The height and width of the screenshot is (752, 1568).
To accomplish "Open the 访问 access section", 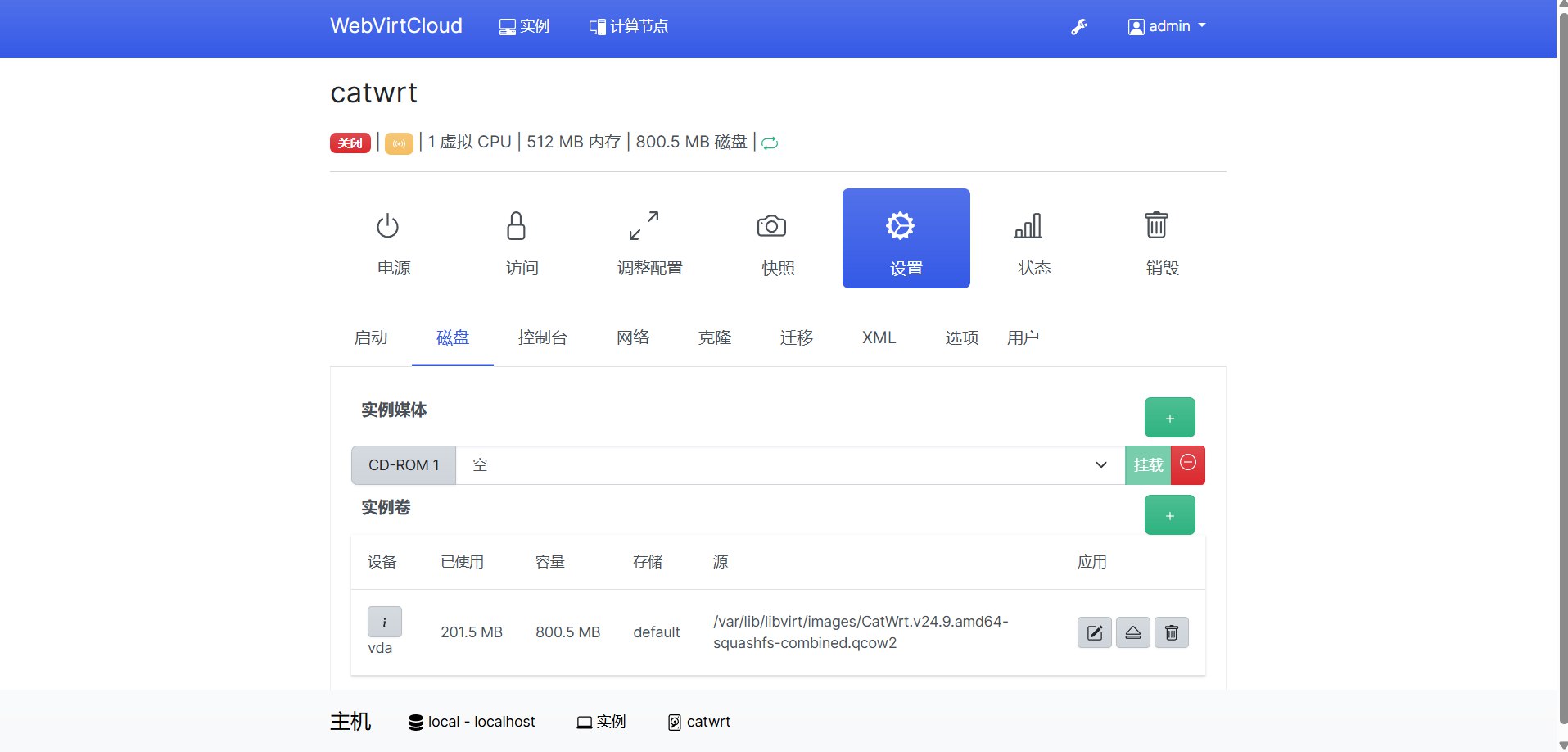I will pyautogui.click(x=522, y=238).
